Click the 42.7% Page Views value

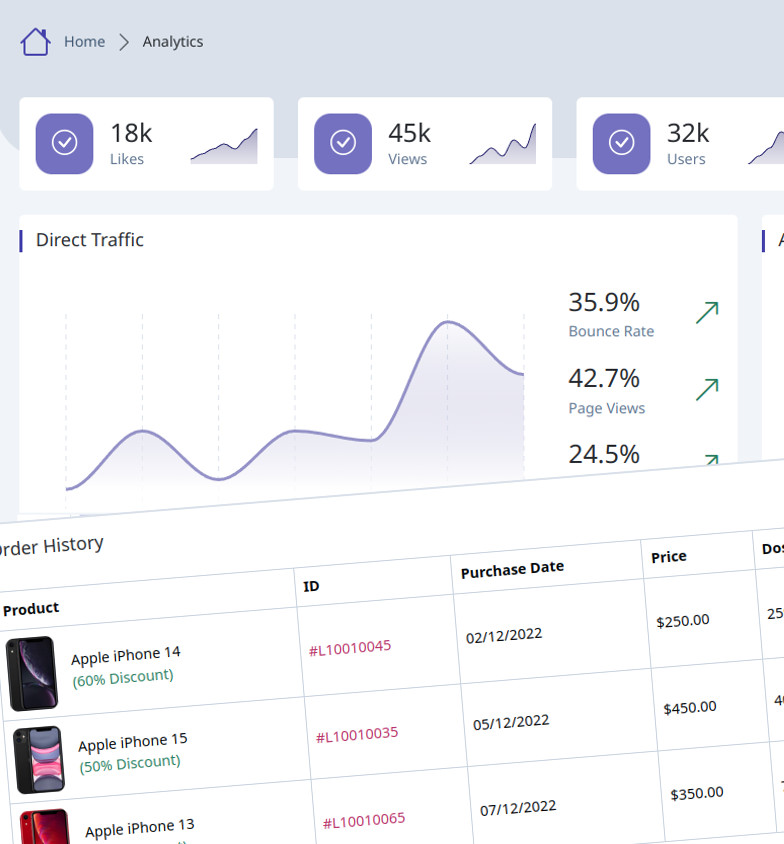pyautogui.click(x=604, y=378)
